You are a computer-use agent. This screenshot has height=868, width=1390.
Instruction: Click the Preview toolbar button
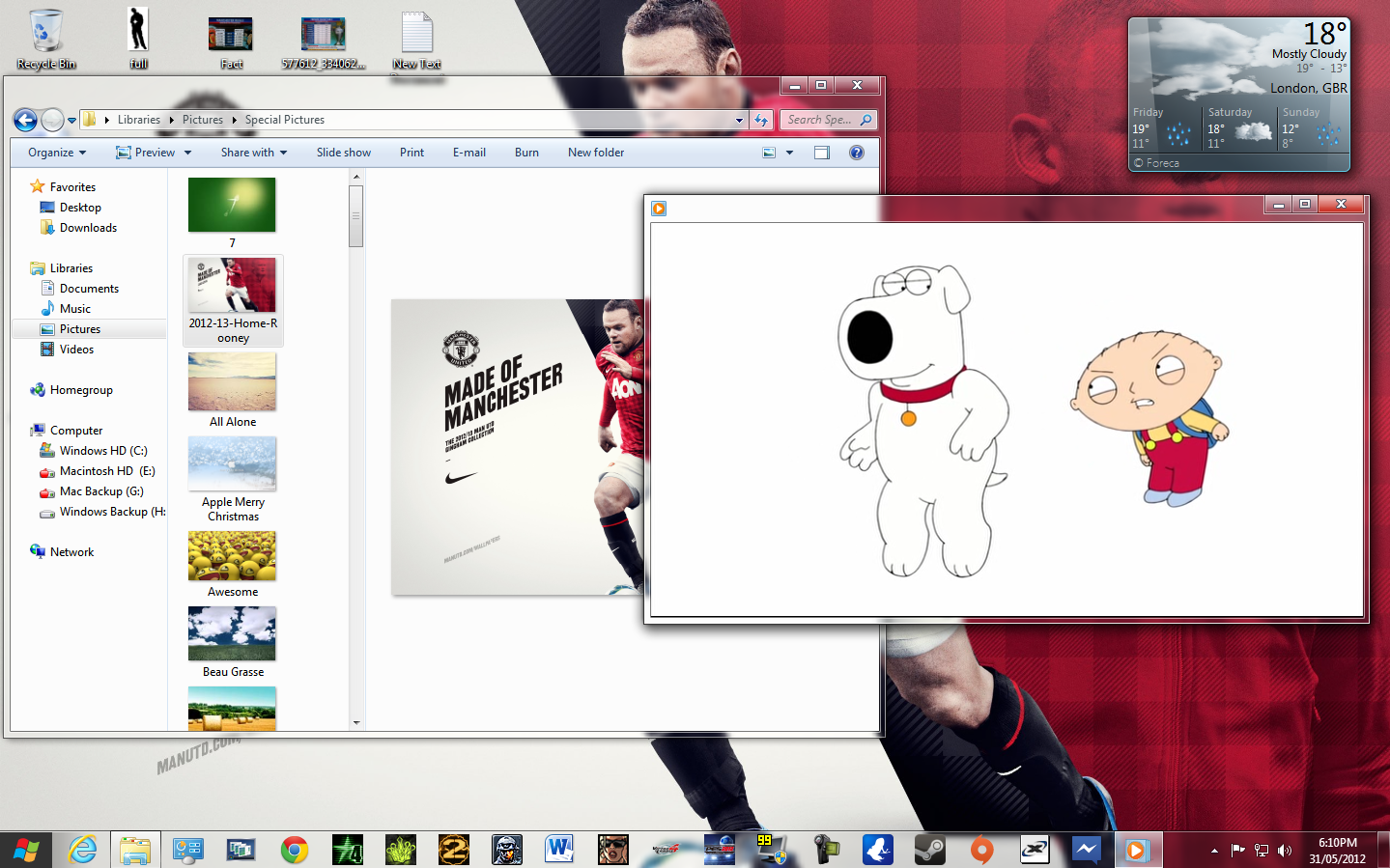146,153
